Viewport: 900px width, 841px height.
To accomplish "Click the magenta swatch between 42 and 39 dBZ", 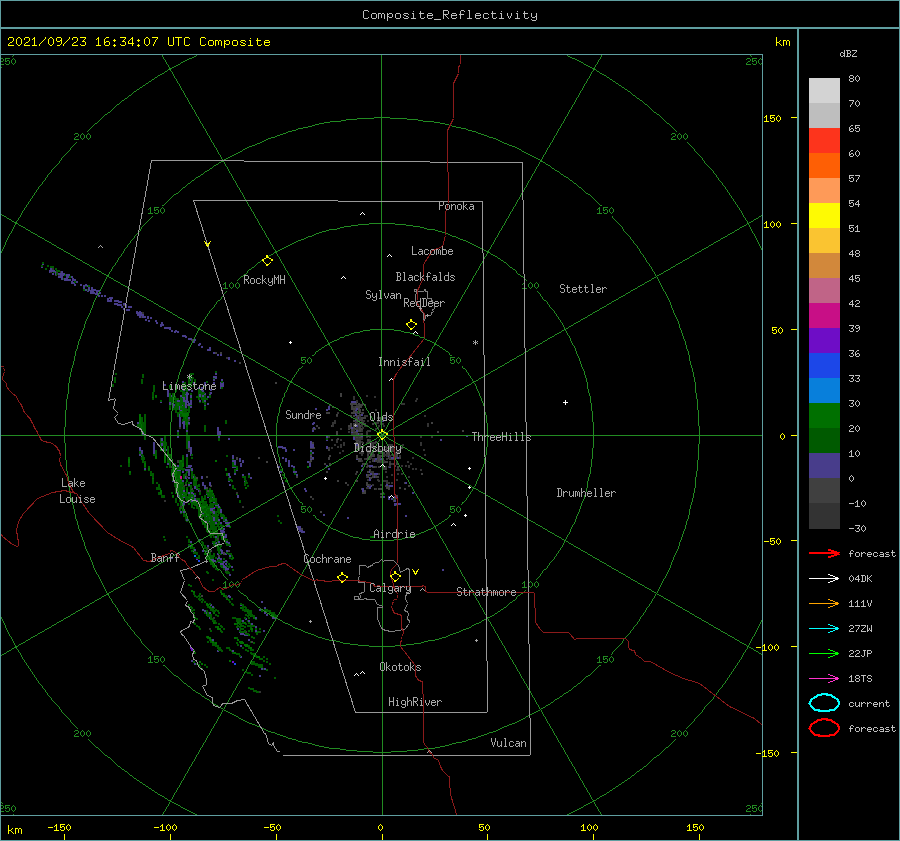I will tap(824, 315).
